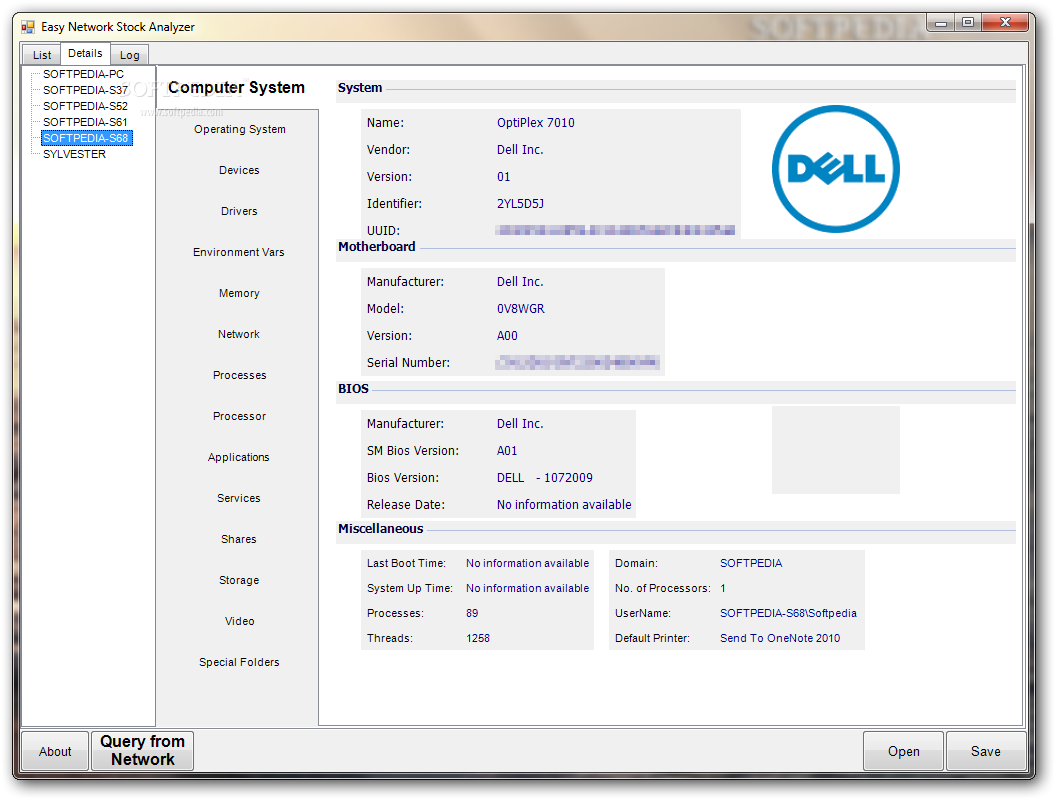Click the Default Printer value Send To OneNote 2010
The width and height of the screenshot is (1056, 800).
(x=780, y=638)
